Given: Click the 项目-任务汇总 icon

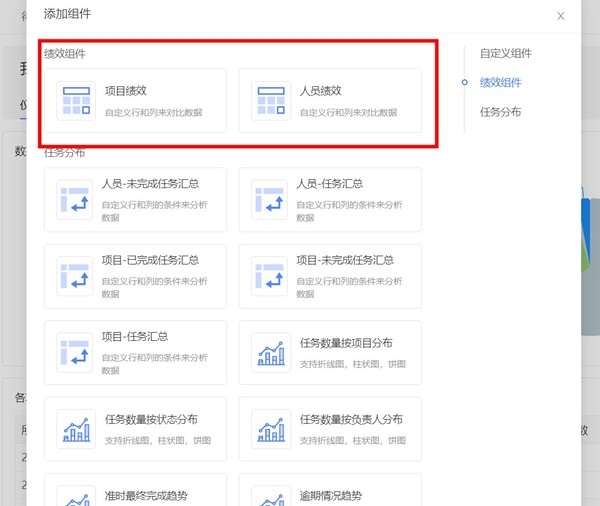Looking at the screenshot, I should point(75,352).
